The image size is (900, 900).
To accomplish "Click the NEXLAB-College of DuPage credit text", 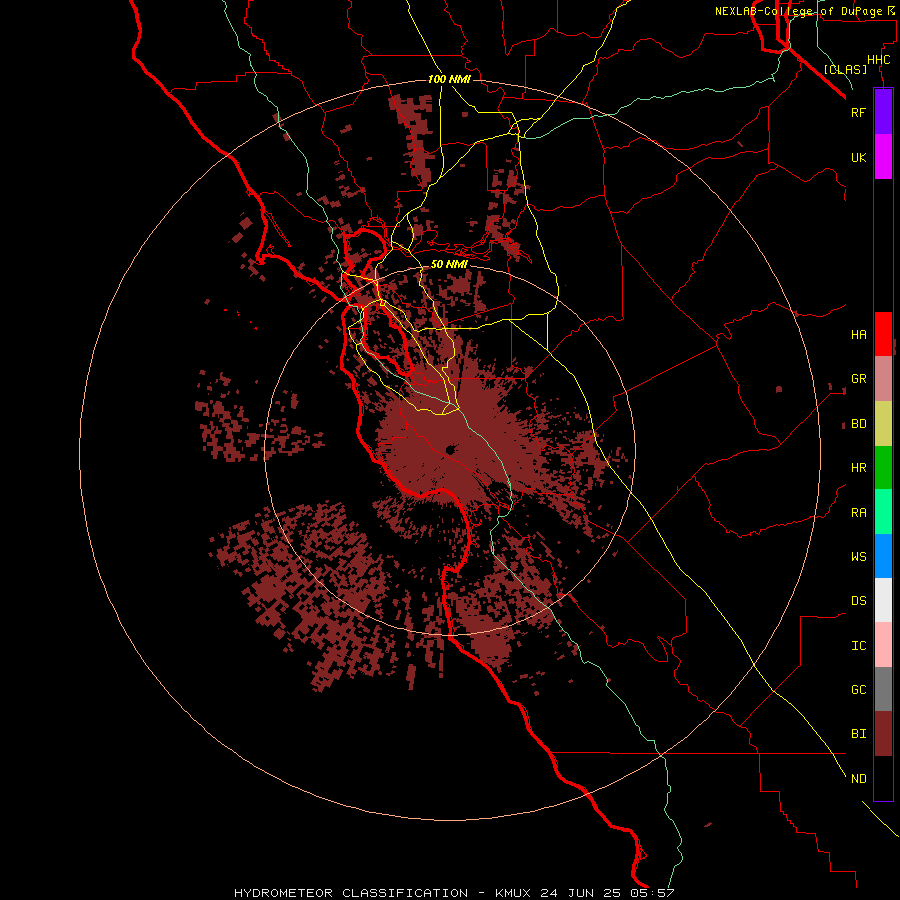I will [x=805, y=11].
